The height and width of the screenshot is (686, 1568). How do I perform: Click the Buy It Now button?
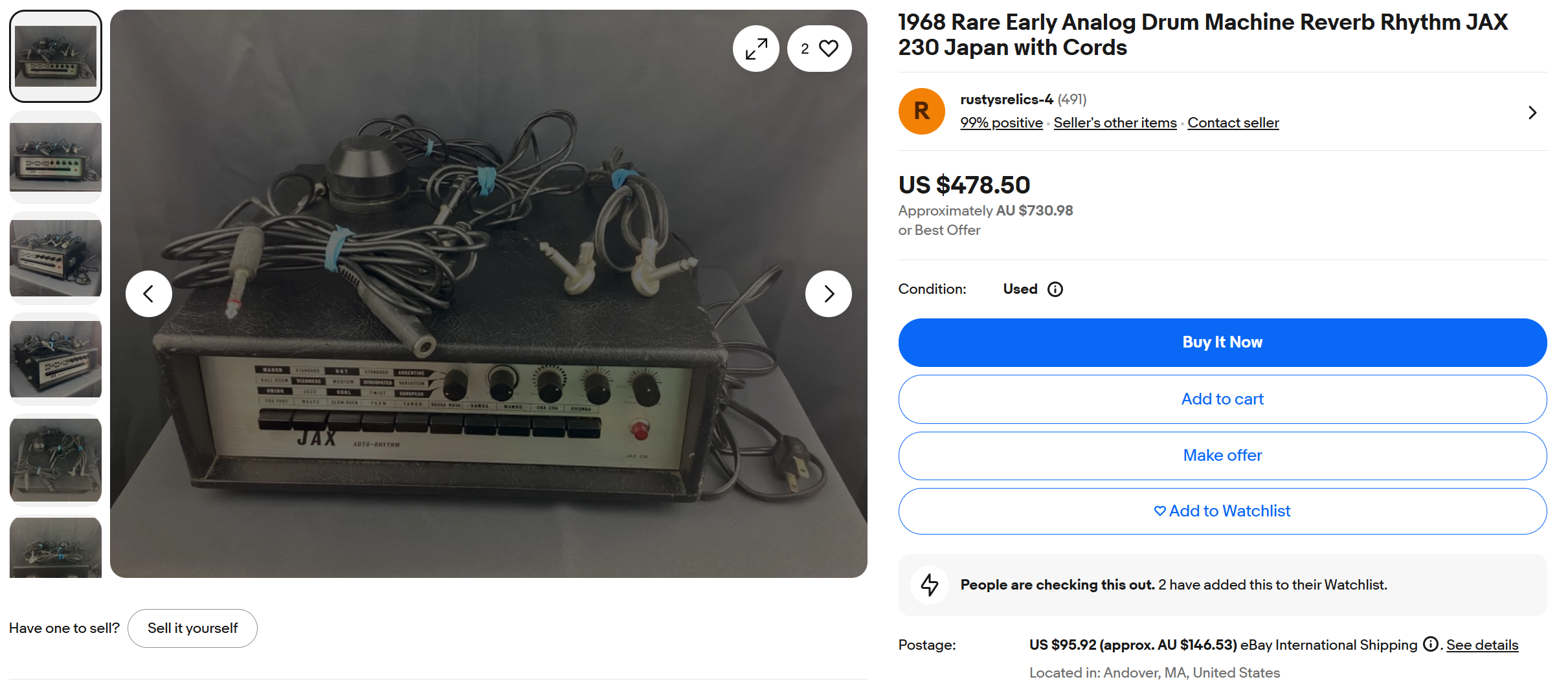[x=1222, y=342]
